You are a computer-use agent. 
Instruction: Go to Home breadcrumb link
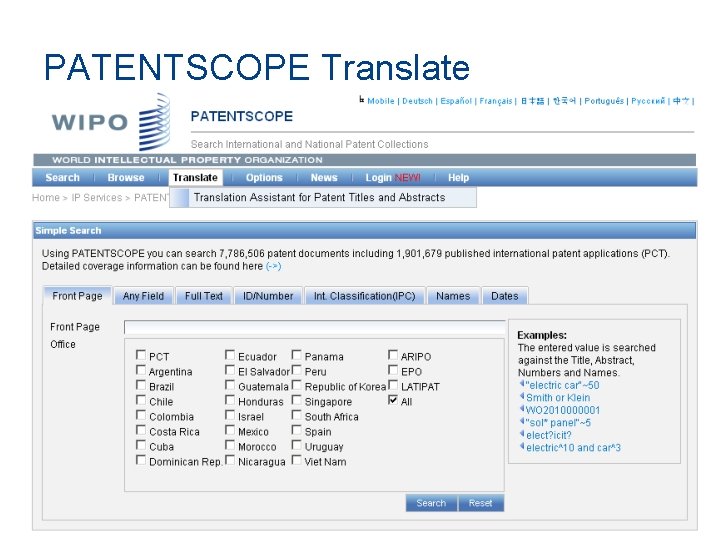coord(46,197)
